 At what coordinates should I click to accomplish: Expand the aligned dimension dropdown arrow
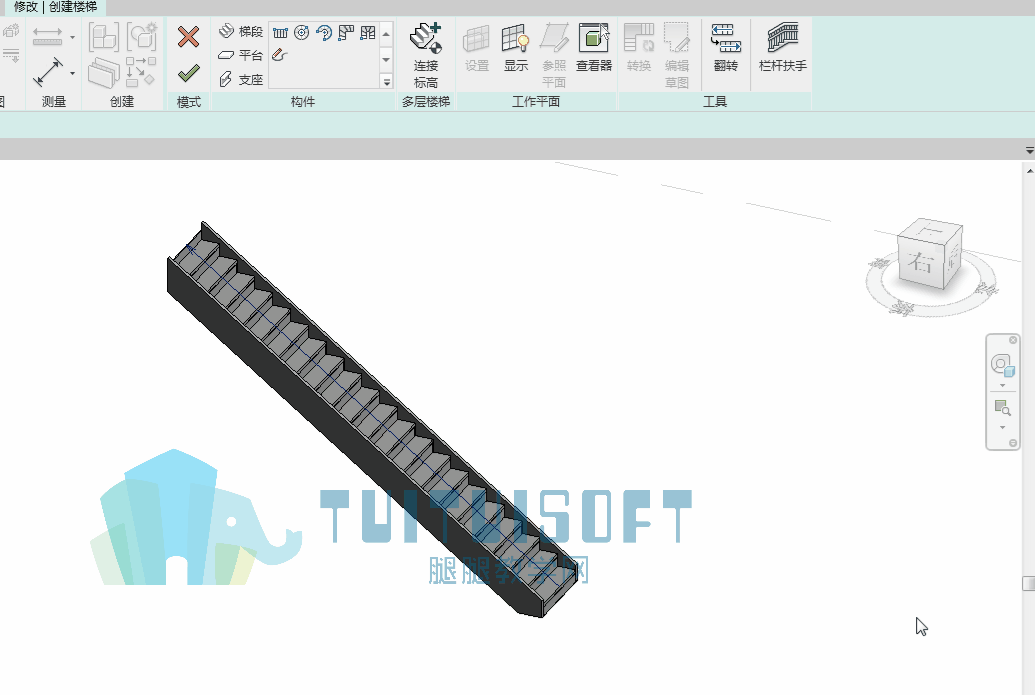coord(73,37)
